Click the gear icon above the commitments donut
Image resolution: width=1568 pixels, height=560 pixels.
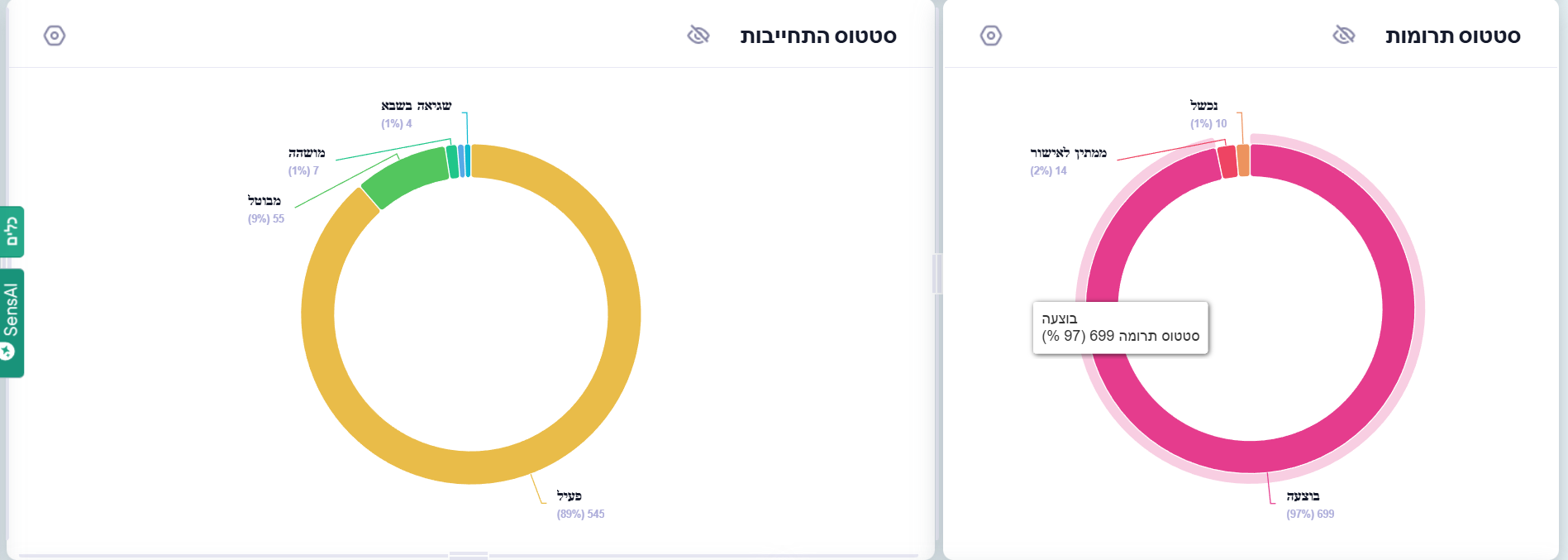point(55,36)
